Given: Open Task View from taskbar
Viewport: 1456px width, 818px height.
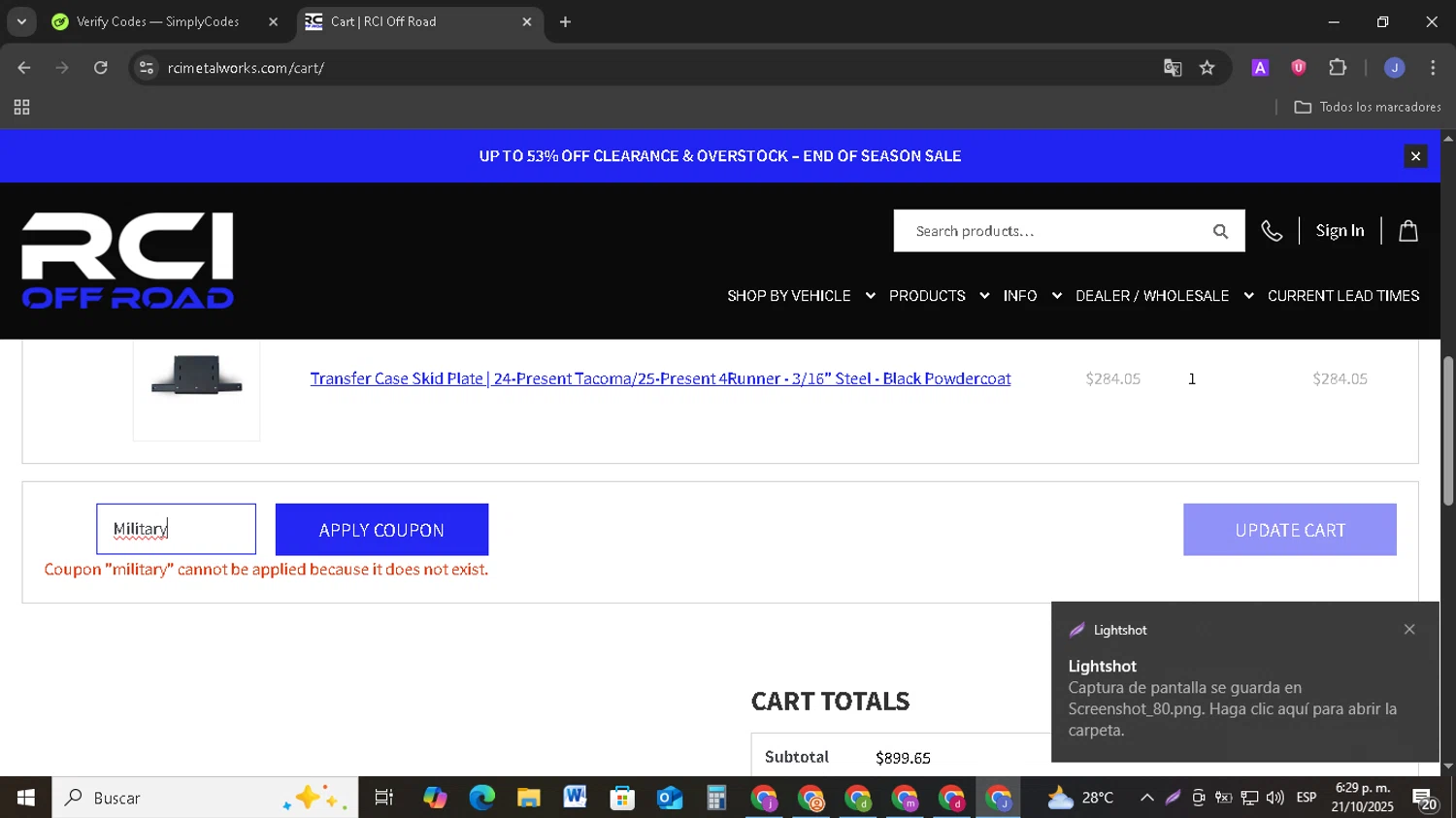Looking at the screenshot, I should [384, 798].
